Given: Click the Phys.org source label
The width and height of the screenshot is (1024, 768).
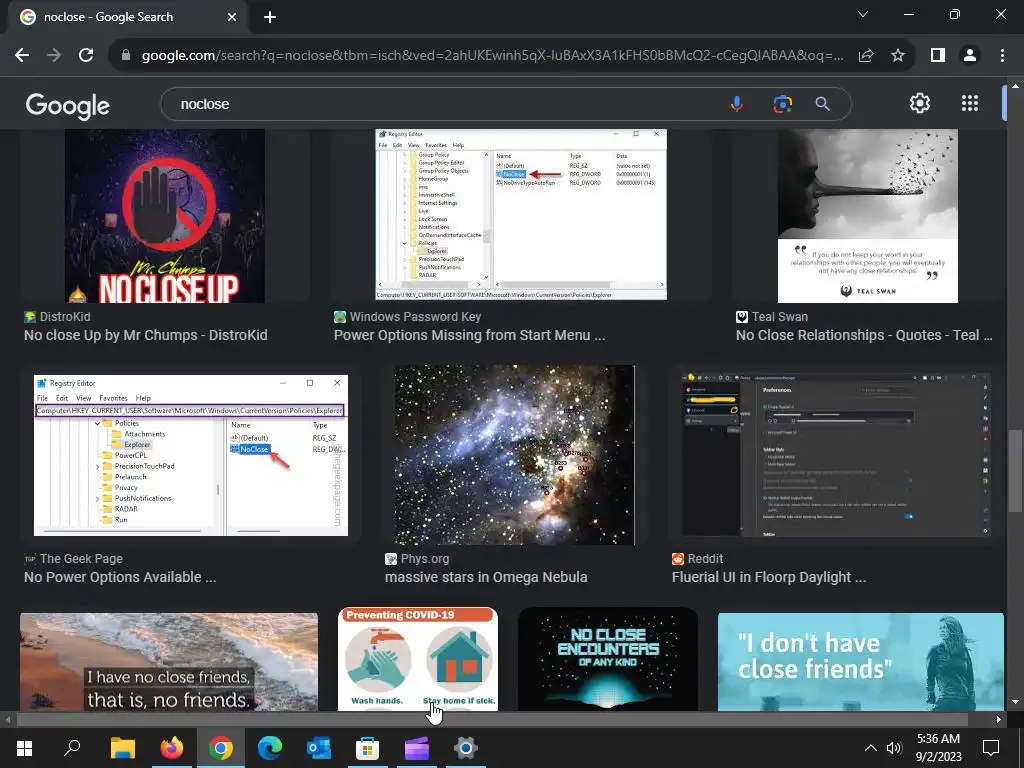Looking at the screenshot, I should click(424, 559).
